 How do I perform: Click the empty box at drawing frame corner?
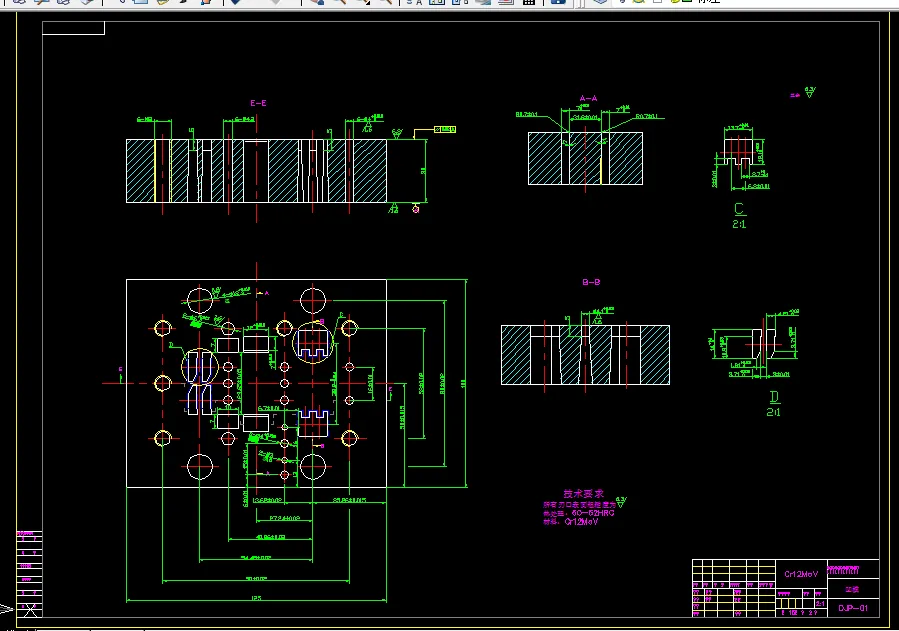tap(73, 28)
